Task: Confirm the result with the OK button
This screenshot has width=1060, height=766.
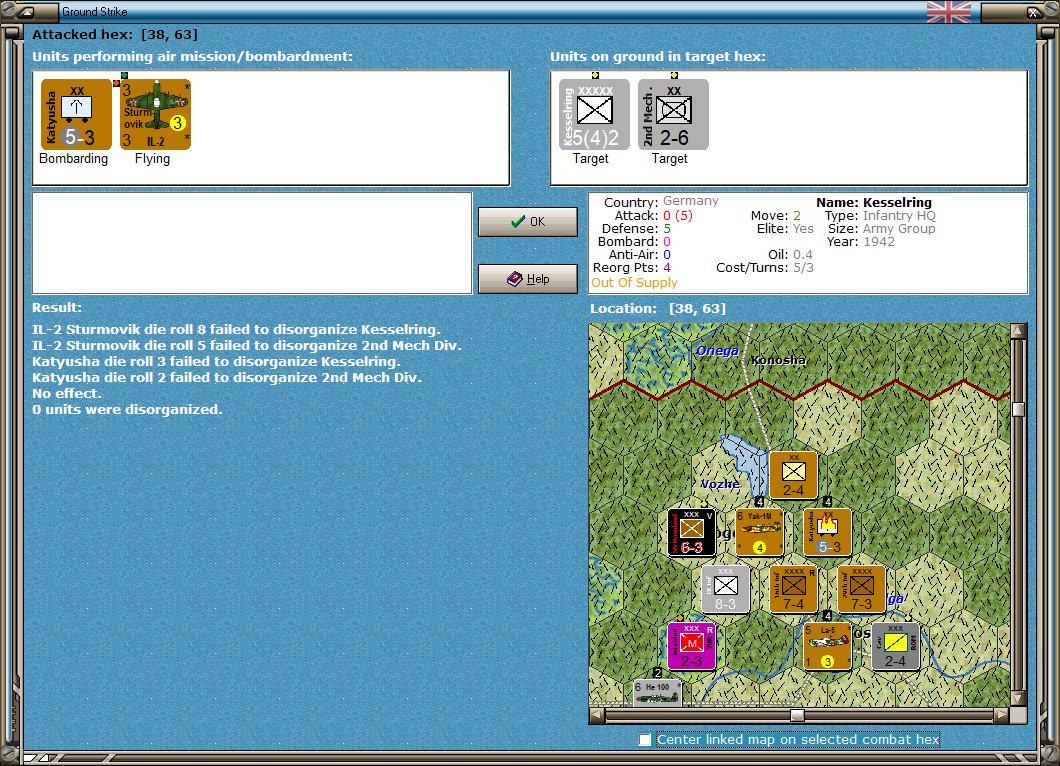Action: tap(528, 222)
